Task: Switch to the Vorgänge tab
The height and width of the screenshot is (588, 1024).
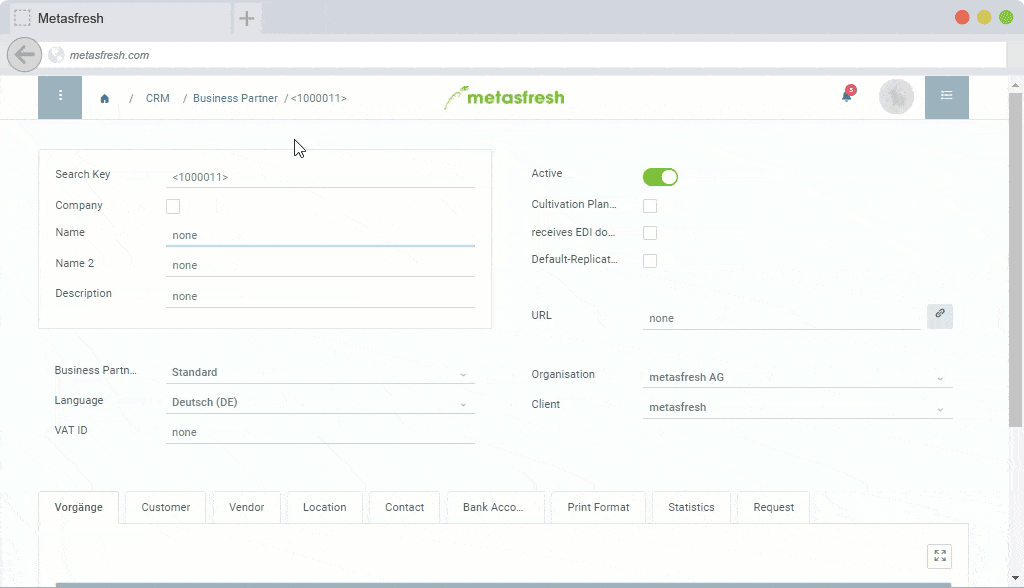Action: [x=78, y=508]
